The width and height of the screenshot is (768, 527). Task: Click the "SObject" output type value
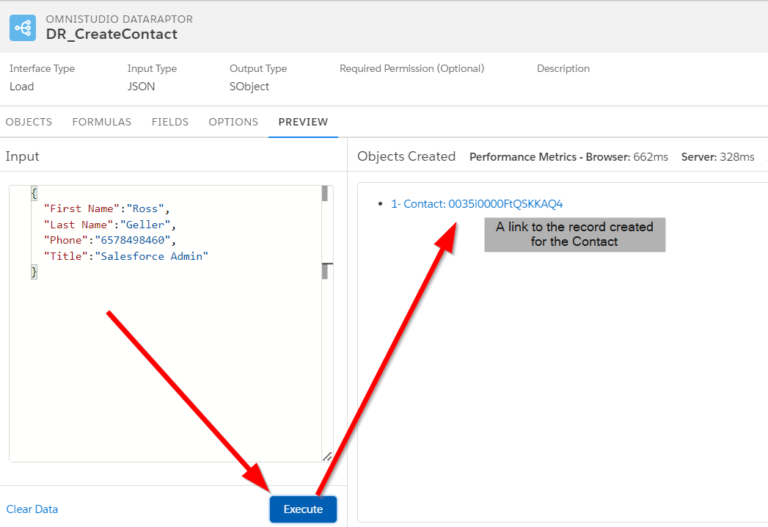coord(249,87)
